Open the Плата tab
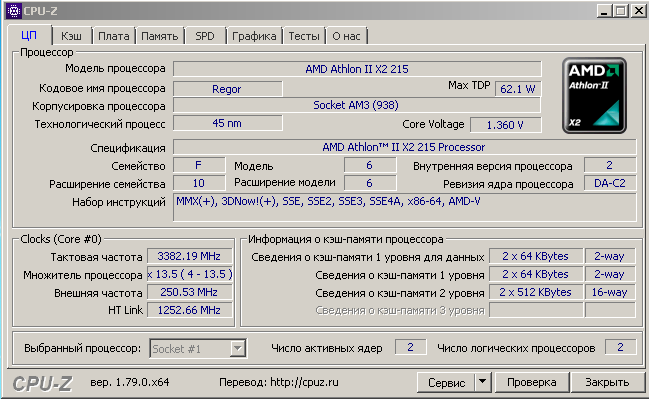The width and height of the screenshot is (649, 399). (x=113, y=36)
